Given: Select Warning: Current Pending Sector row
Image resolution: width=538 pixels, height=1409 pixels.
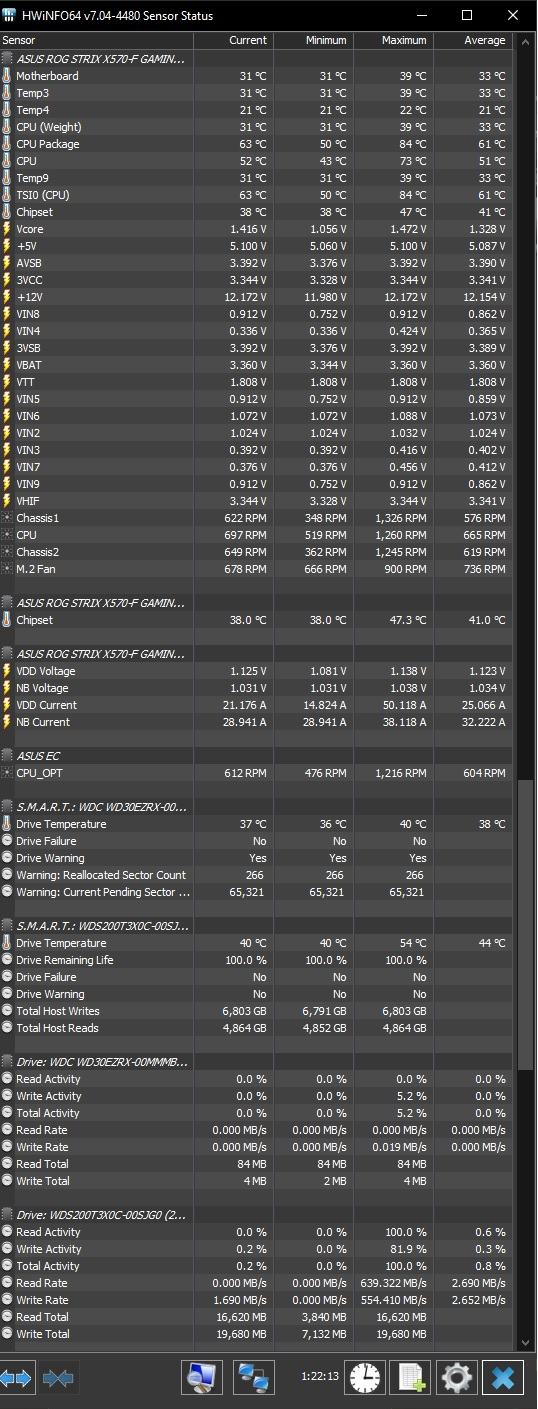Looking at the screenshot, I should (x=256, y=892).
